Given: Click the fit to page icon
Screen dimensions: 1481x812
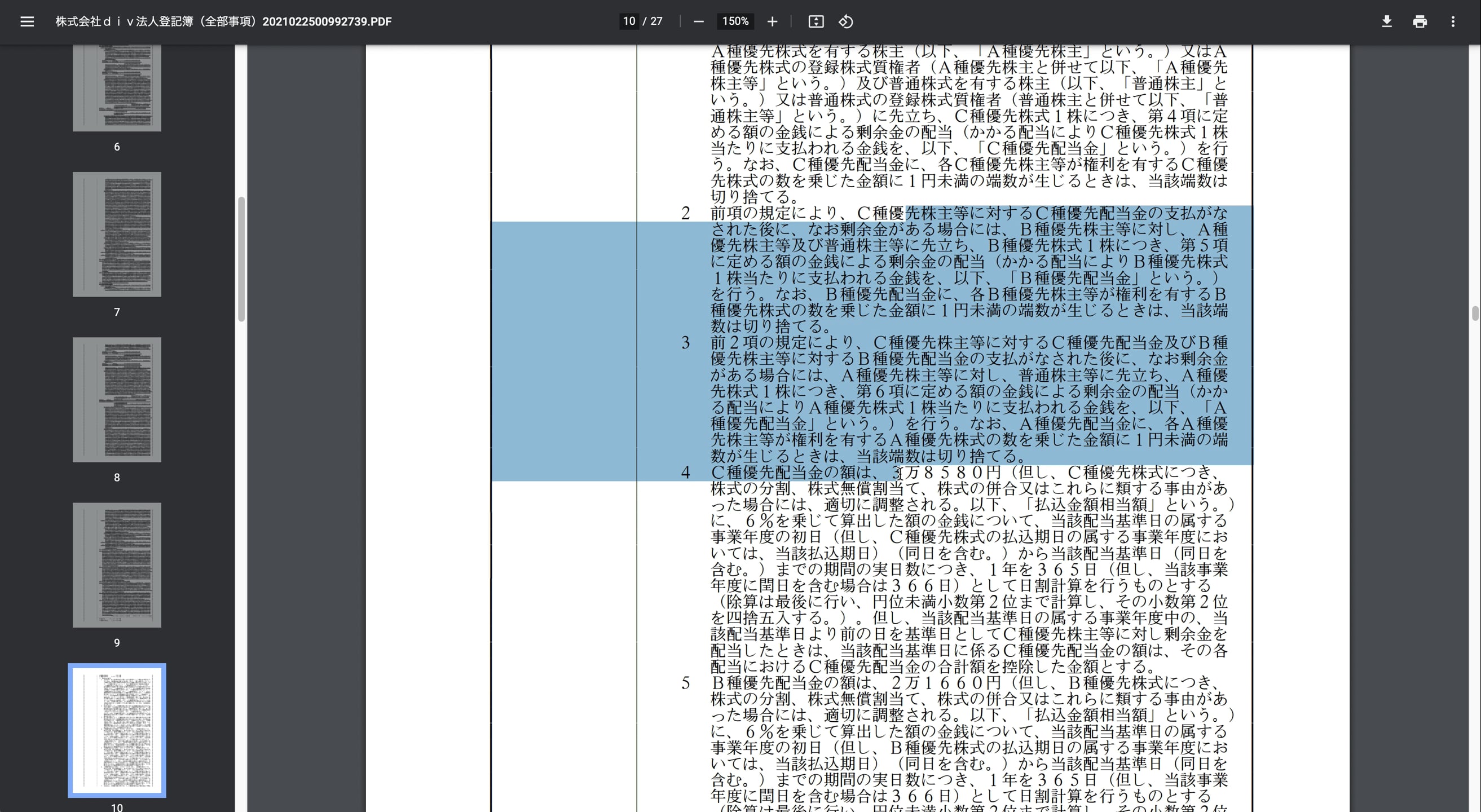Looking at the screenshot, I should click(816, 22).
